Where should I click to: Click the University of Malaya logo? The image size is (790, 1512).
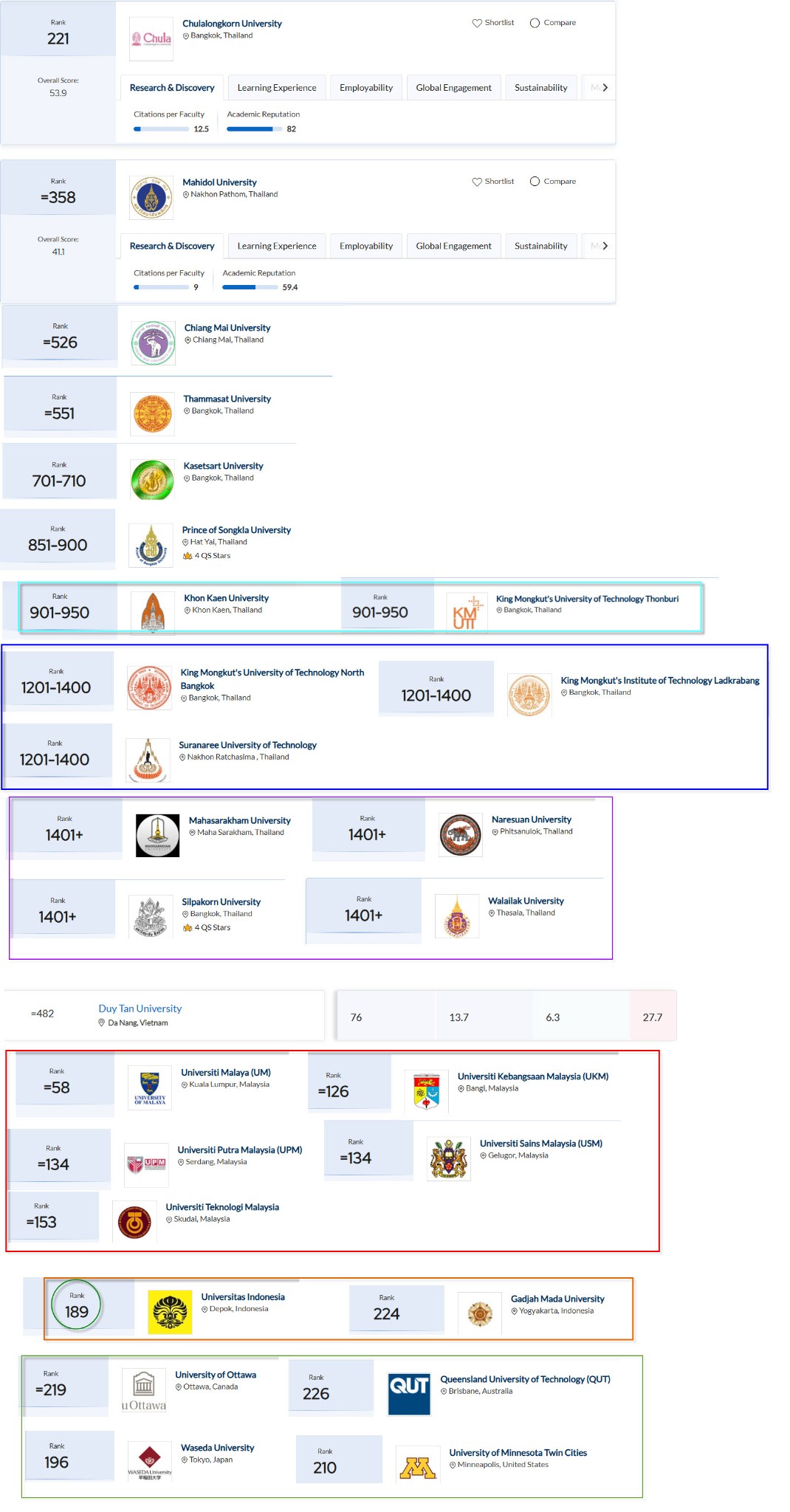coord(150,1087)
